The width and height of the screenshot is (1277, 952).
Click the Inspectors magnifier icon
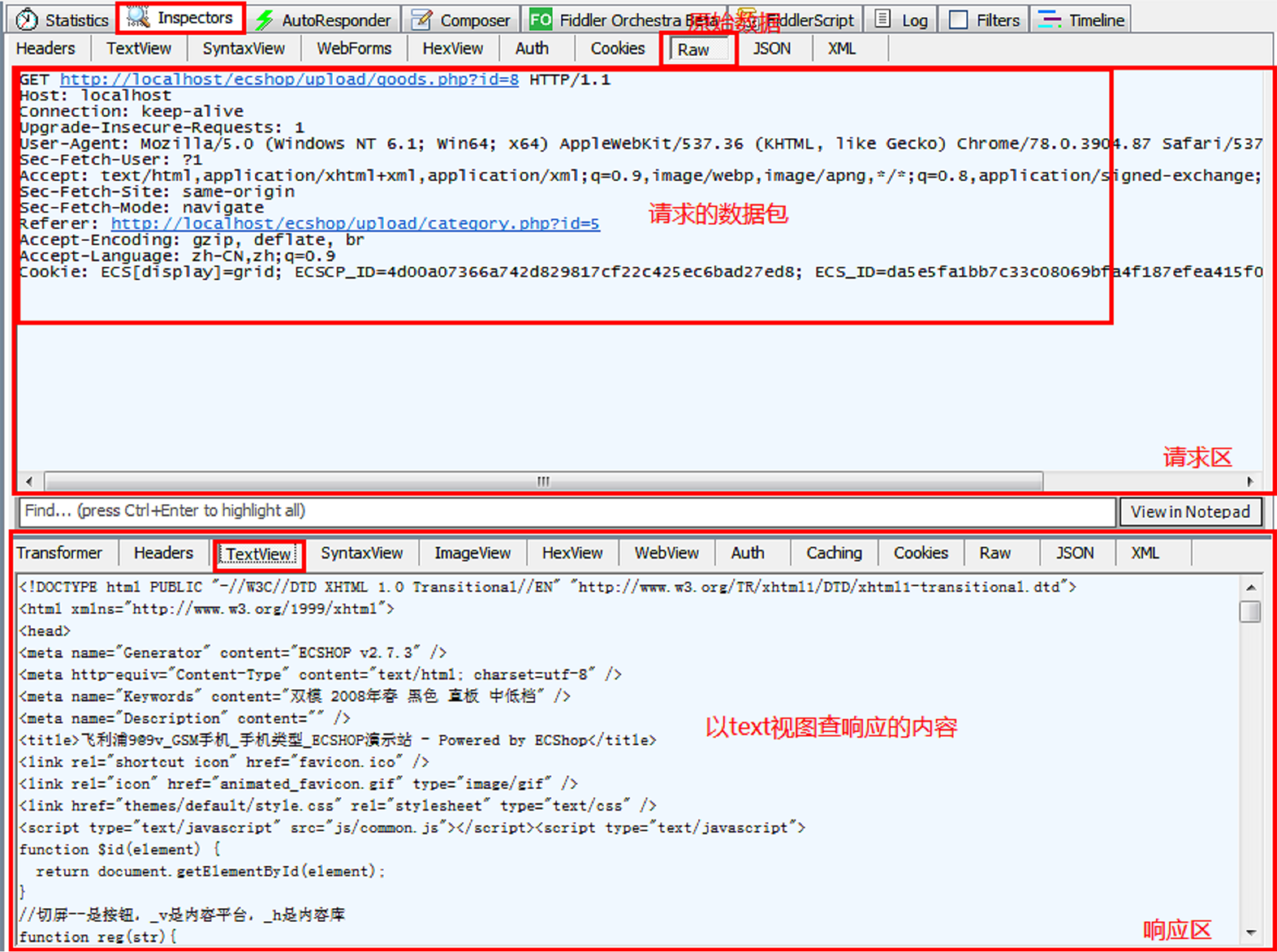138,17
